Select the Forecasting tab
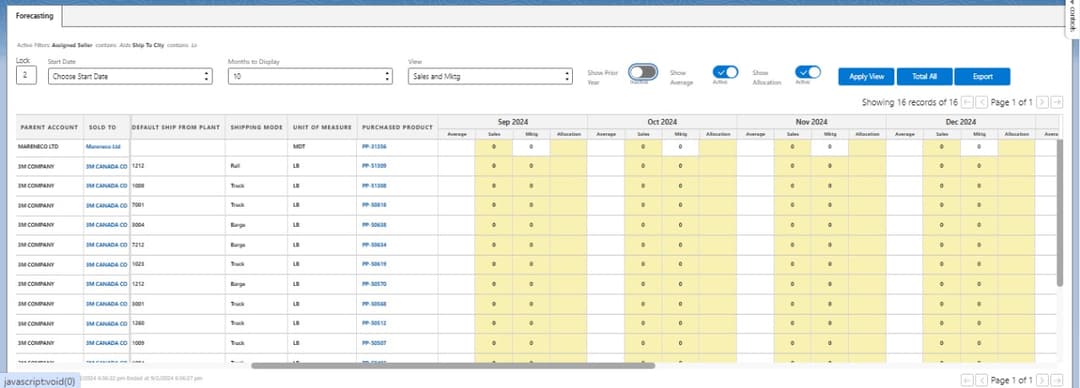 [34, 15]
